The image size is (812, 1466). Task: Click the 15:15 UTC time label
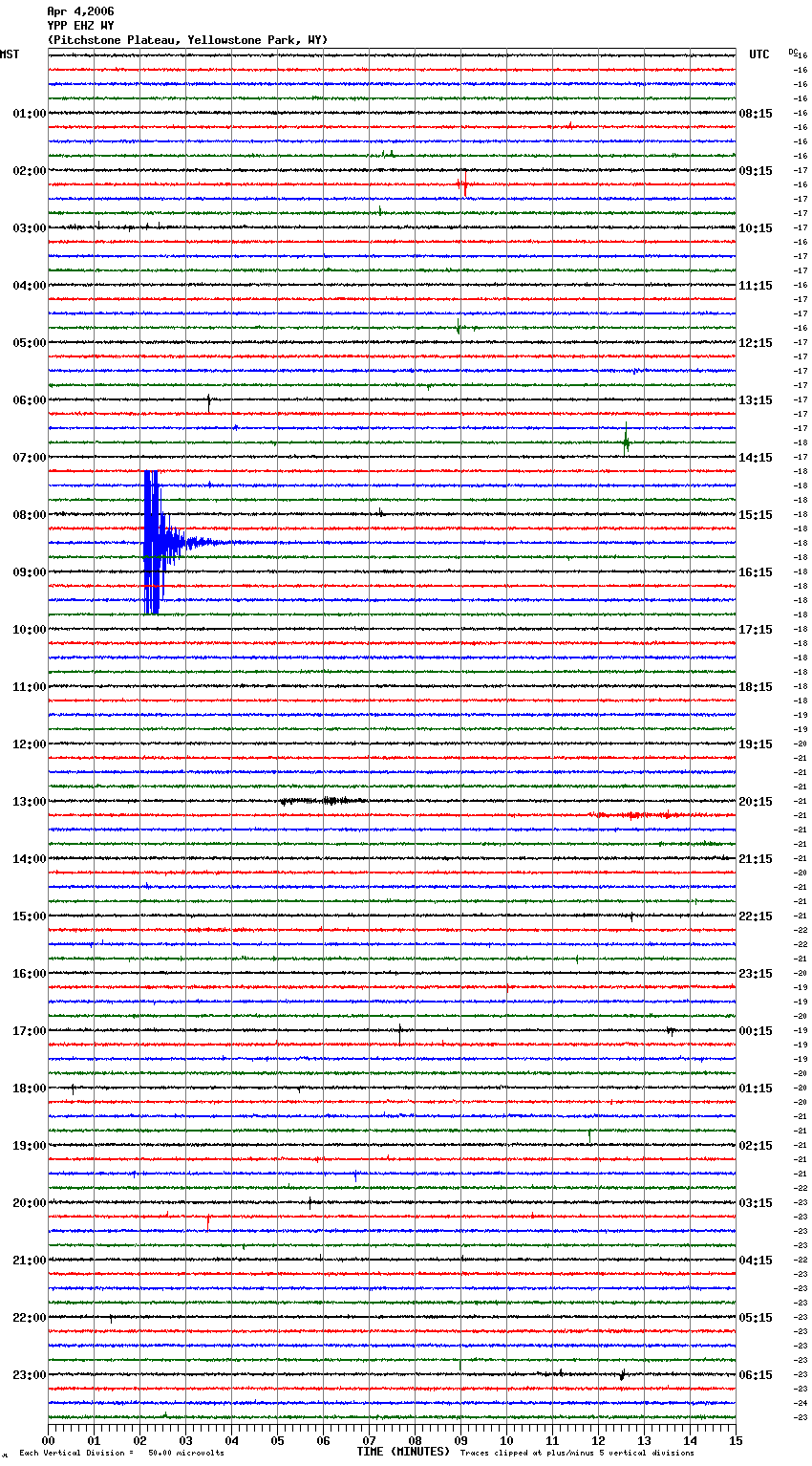(x=756, y=515)
